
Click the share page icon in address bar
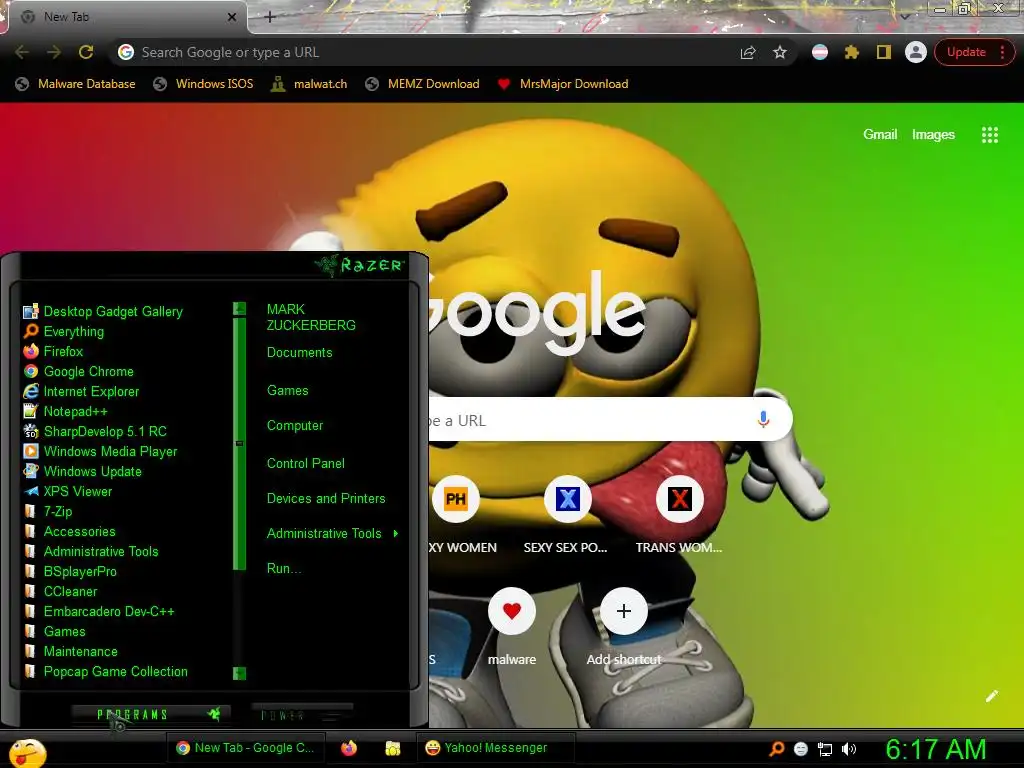point(748,52)
